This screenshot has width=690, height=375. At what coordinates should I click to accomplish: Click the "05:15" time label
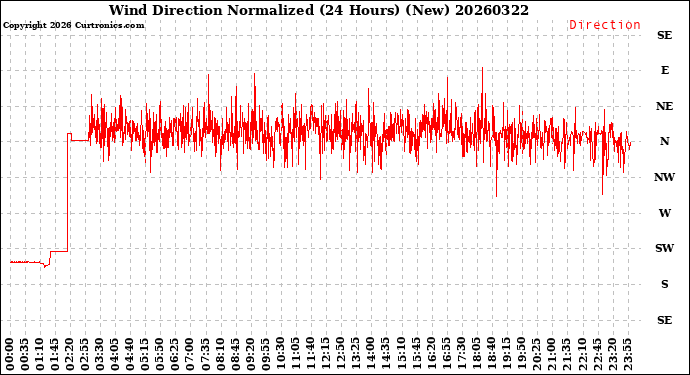tap(146, 354)
